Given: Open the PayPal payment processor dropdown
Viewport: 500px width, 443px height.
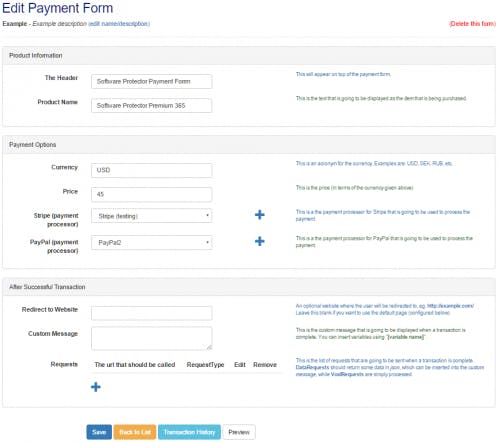Looking at the screenshot, I should [x=152, y=242].
